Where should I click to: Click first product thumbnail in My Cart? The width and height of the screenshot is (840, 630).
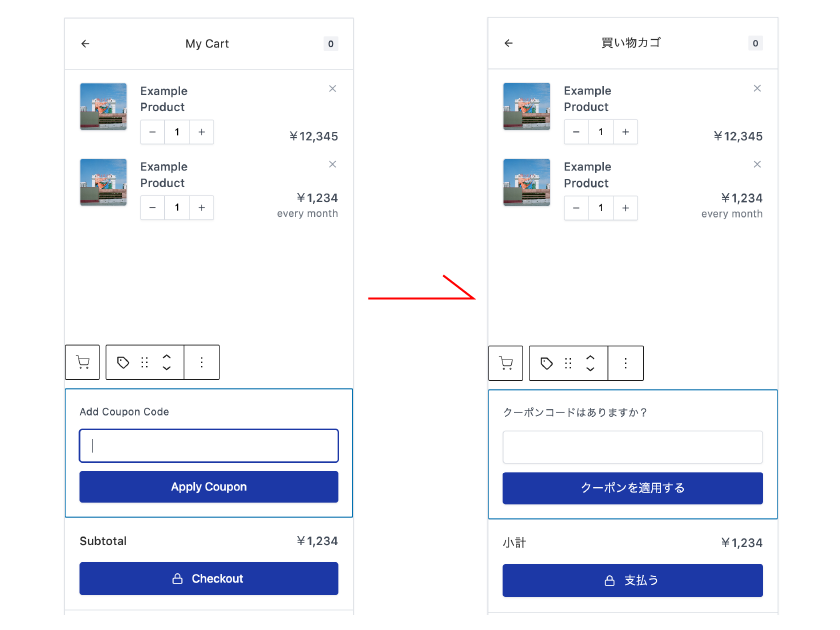click(103, 107)
